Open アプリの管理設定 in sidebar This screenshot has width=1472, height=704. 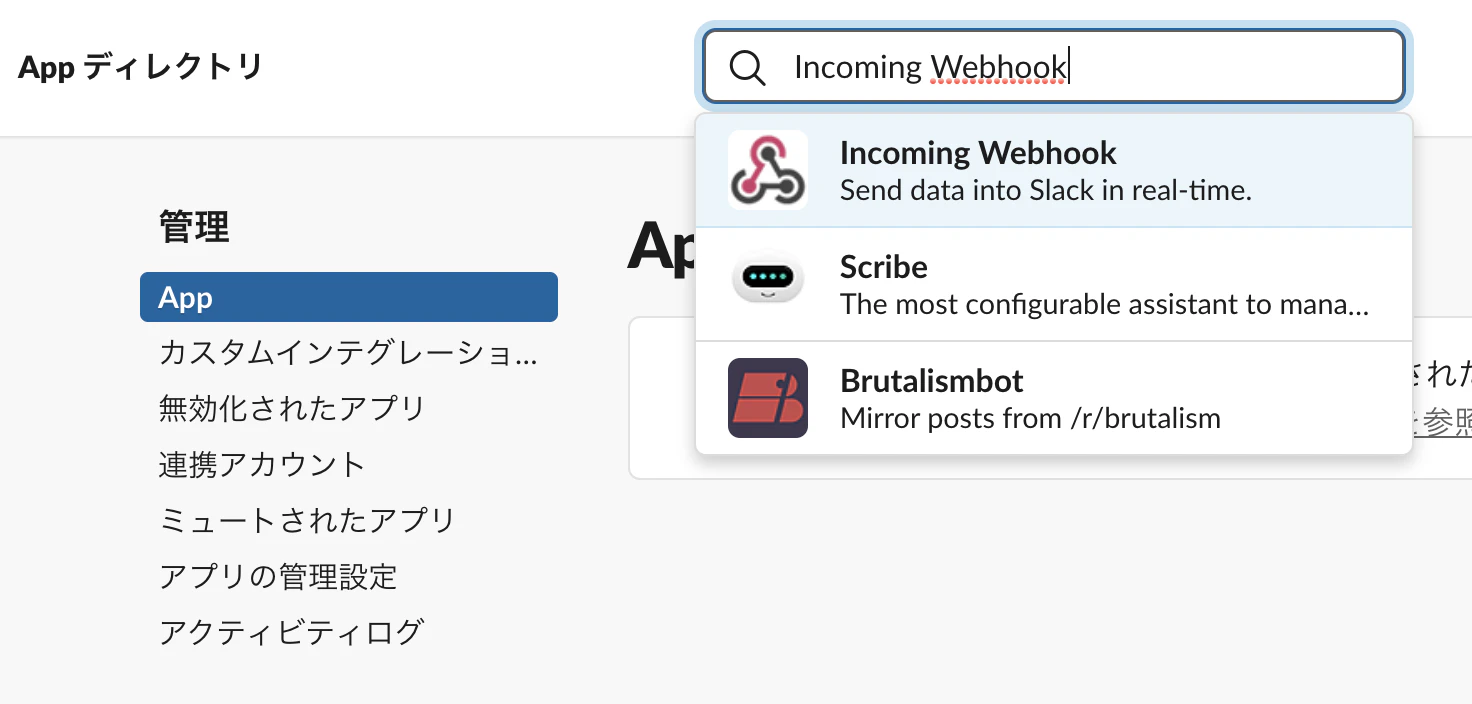(278, 577)
